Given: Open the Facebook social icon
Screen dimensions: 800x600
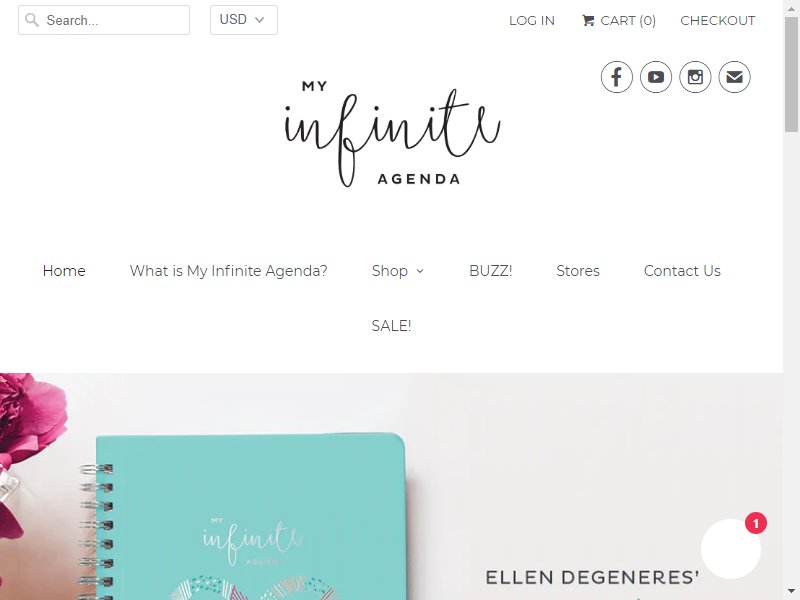Looking at the screenshot, I should pyautogui.click(x=616, y=77).
